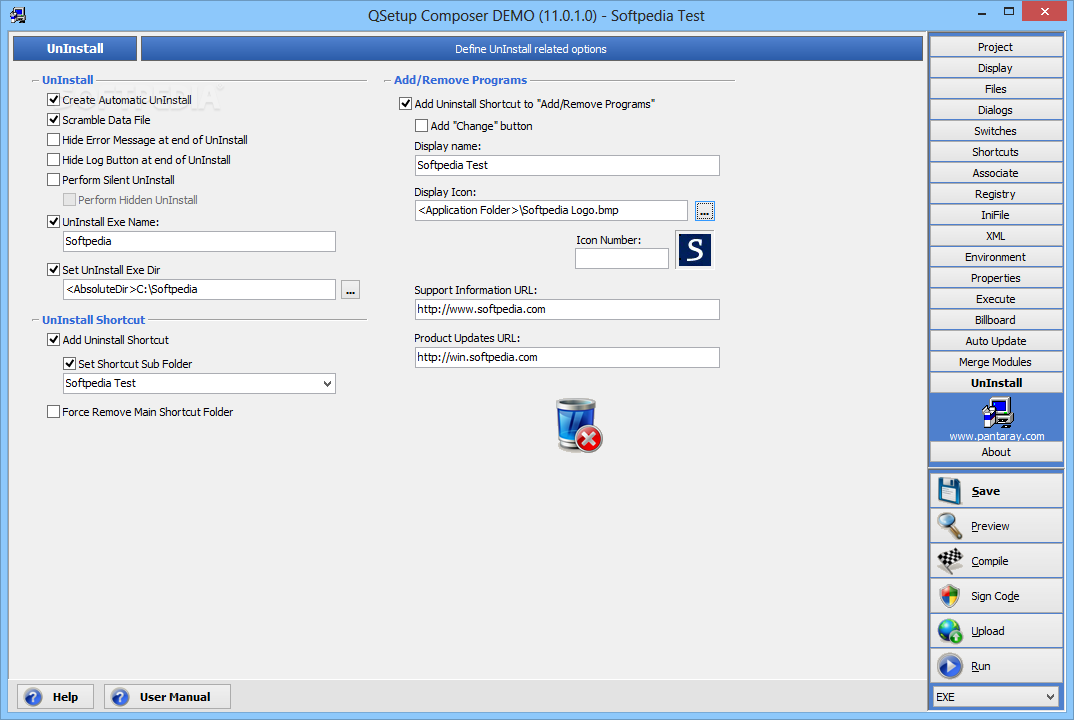This screenshot has height=720, width=1074.
Task: Toggle Scramble Data File checkbox
Action: click(53, 120)
